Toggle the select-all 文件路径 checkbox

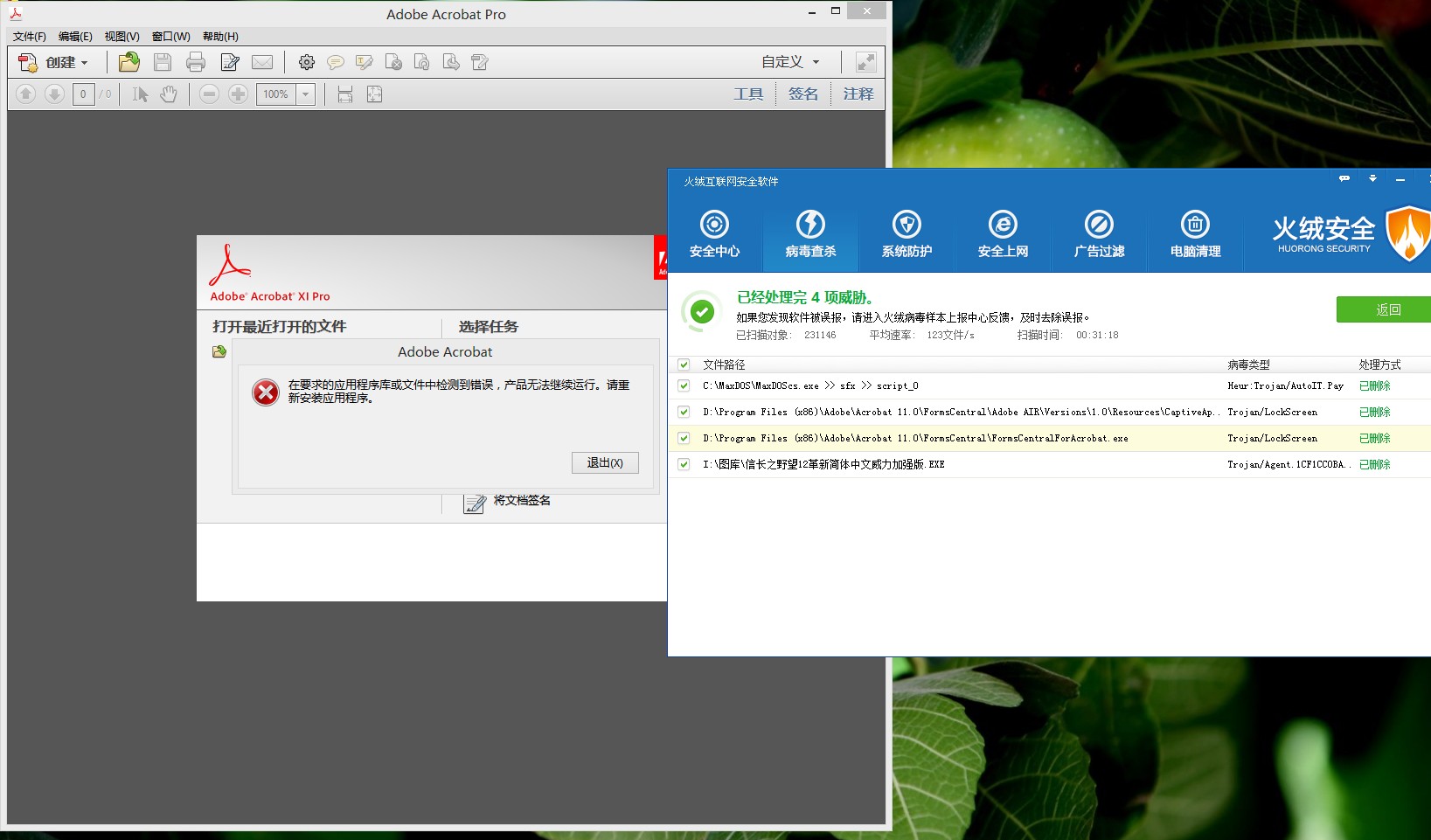click(x=684, y=364)
